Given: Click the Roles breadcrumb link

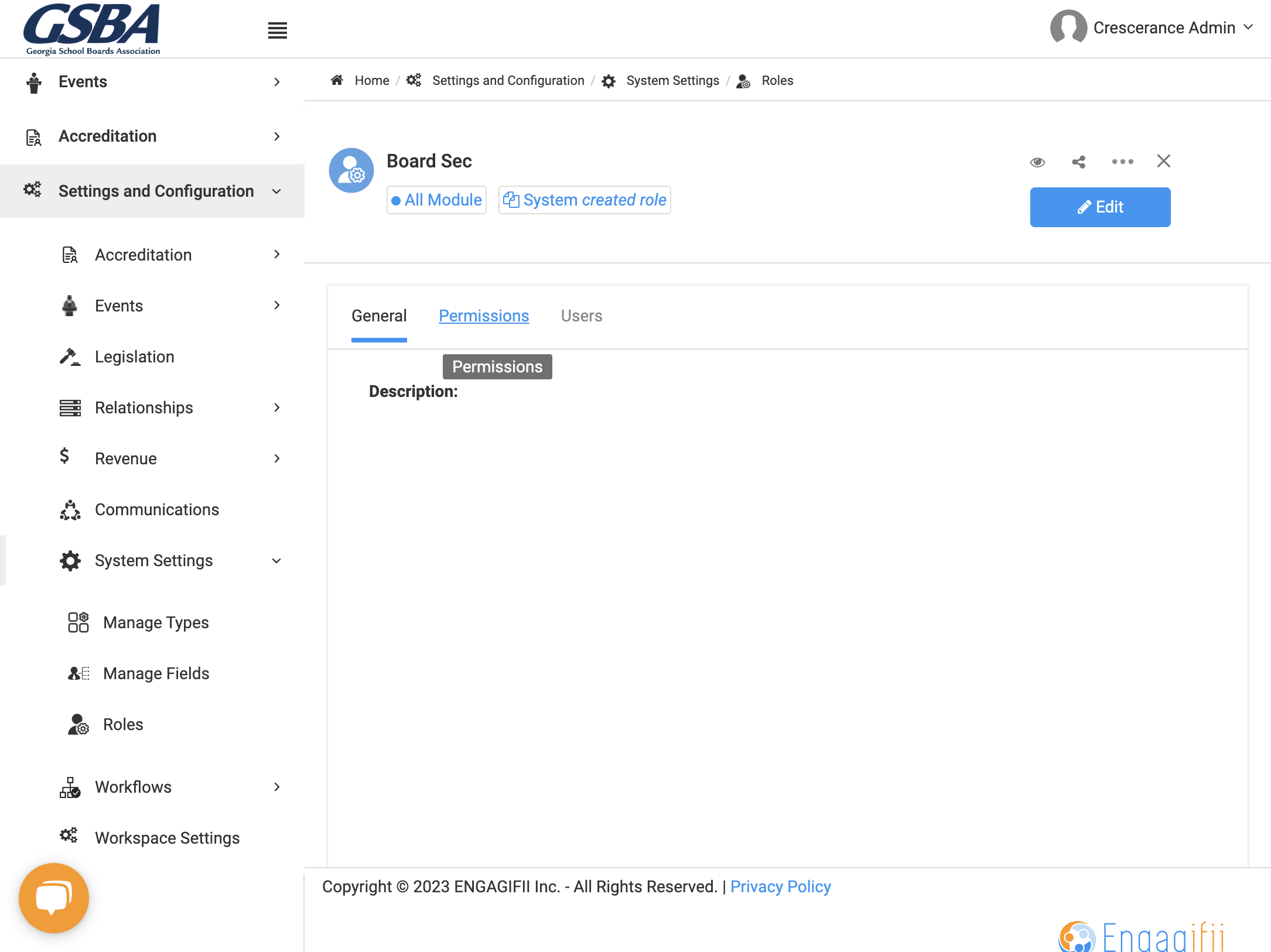Looking at the screenshot, I should point(777,80).
